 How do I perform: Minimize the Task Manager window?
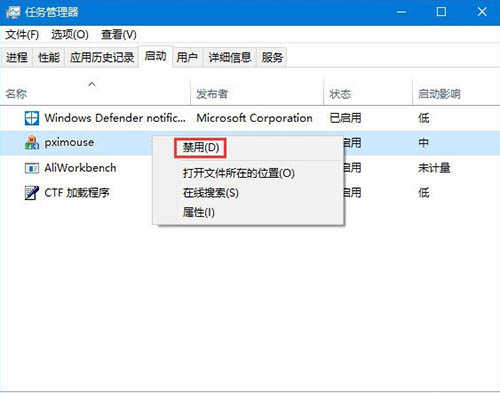(x=401, y=12)
